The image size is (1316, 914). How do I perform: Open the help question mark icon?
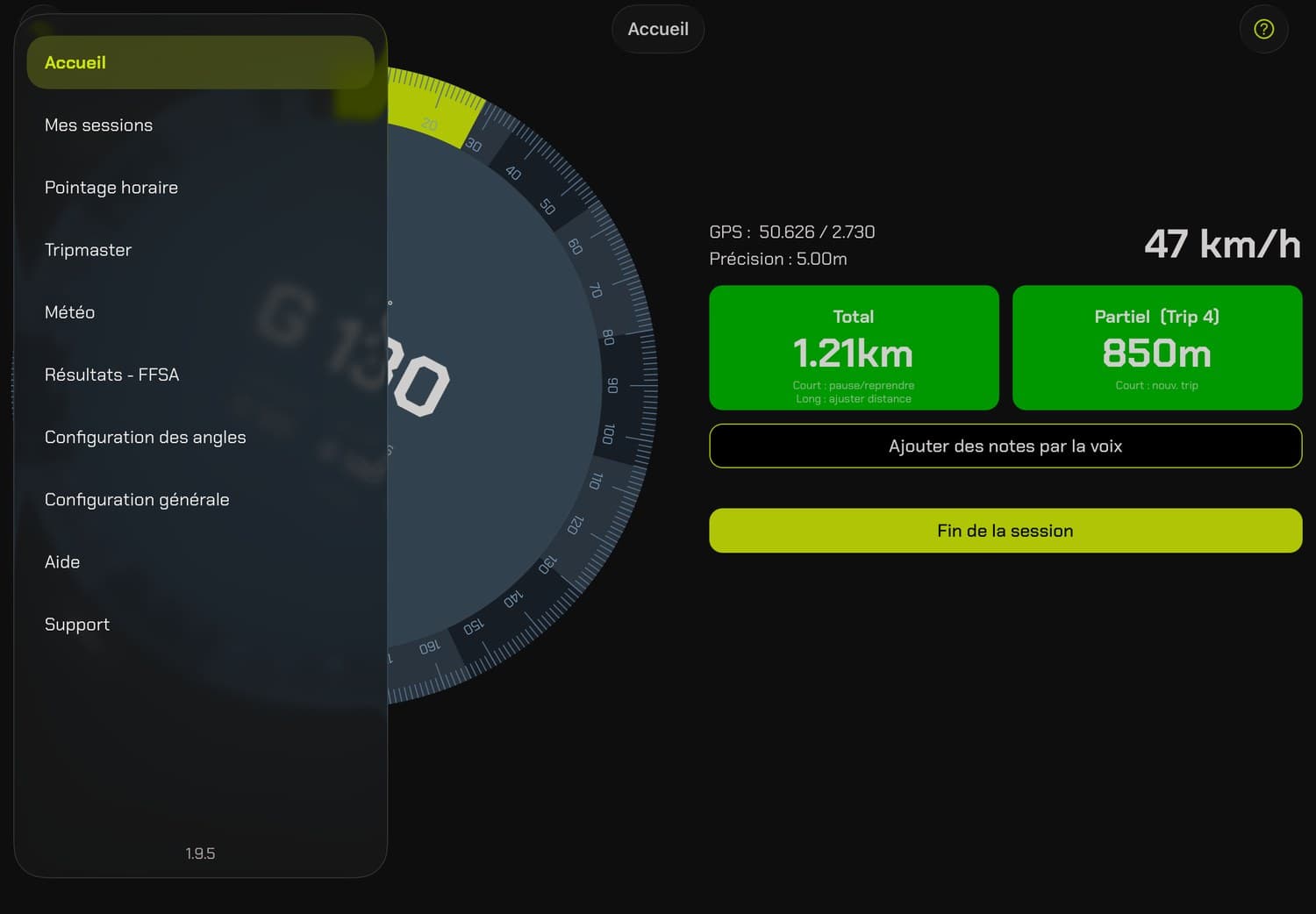pyautogui.click(x=1263, y=29)
